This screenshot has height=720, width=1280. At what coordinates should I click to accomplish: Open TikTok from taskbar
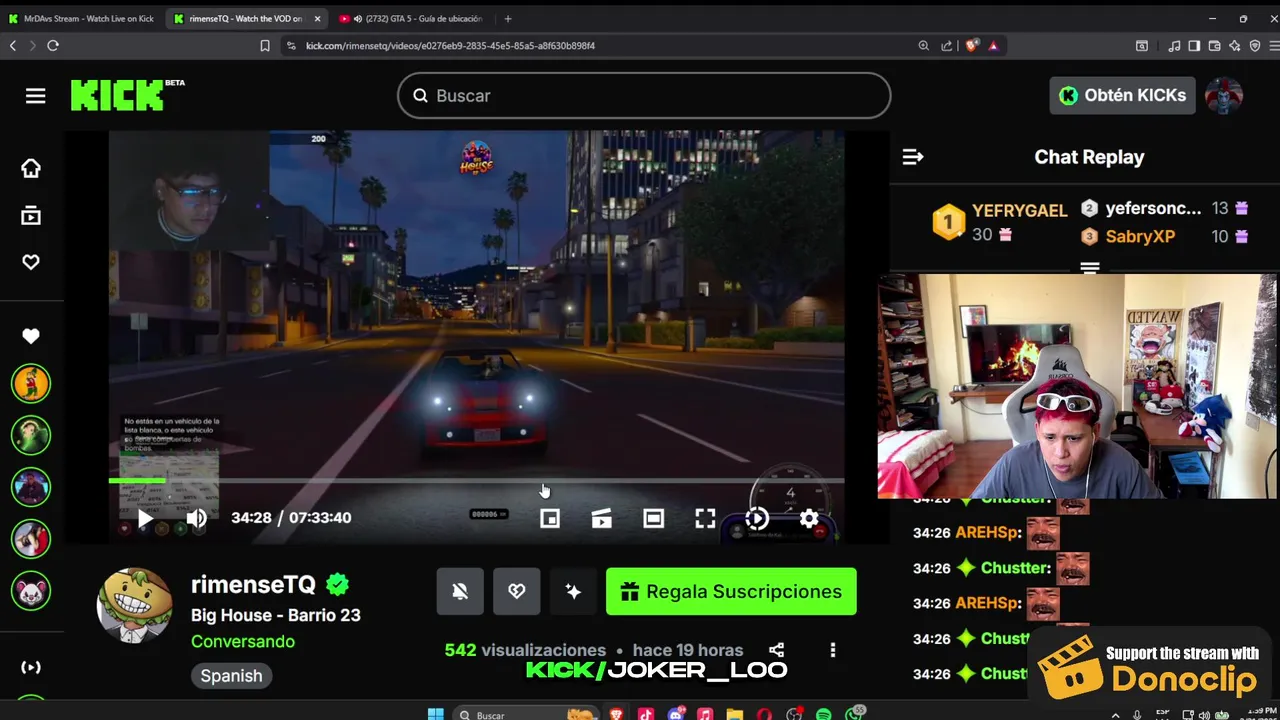point(646,714)
